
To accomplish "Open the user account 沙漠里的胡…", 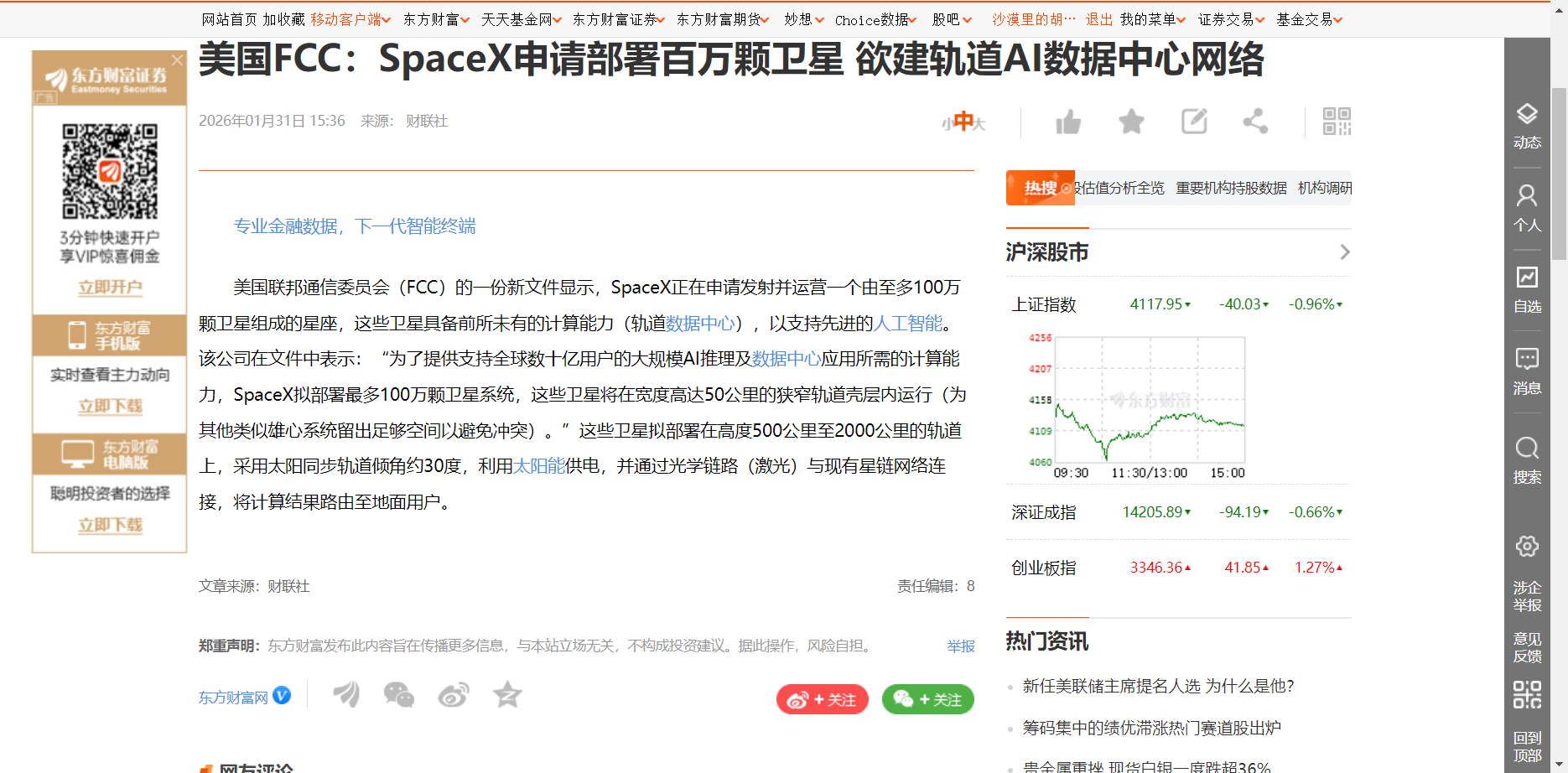I will [1034, 19].
